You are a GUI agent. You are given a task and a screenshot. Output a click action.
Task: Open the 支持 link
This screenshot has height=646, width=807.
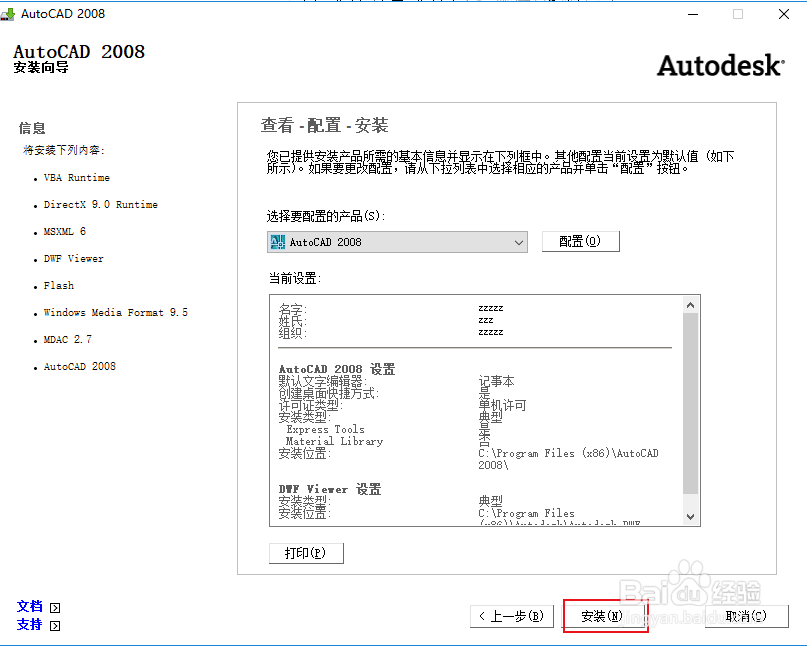pyautogui.click(x=30, y=624)
